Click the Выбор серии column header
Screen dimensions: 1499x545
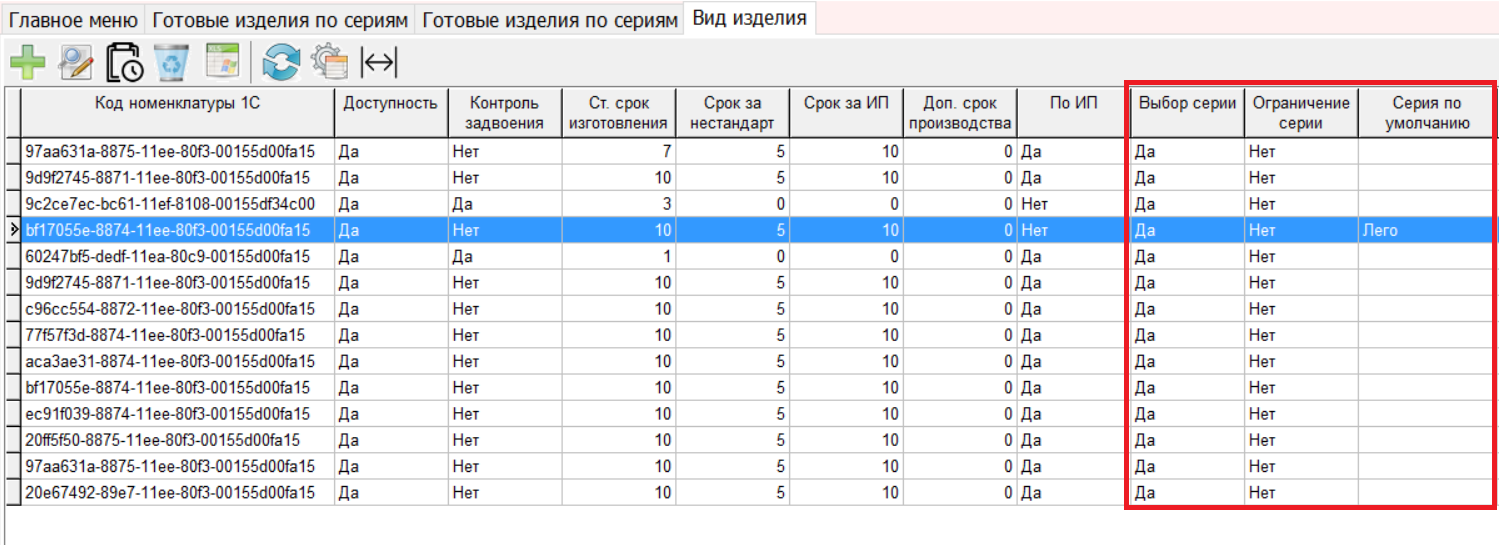[1188, 102]
